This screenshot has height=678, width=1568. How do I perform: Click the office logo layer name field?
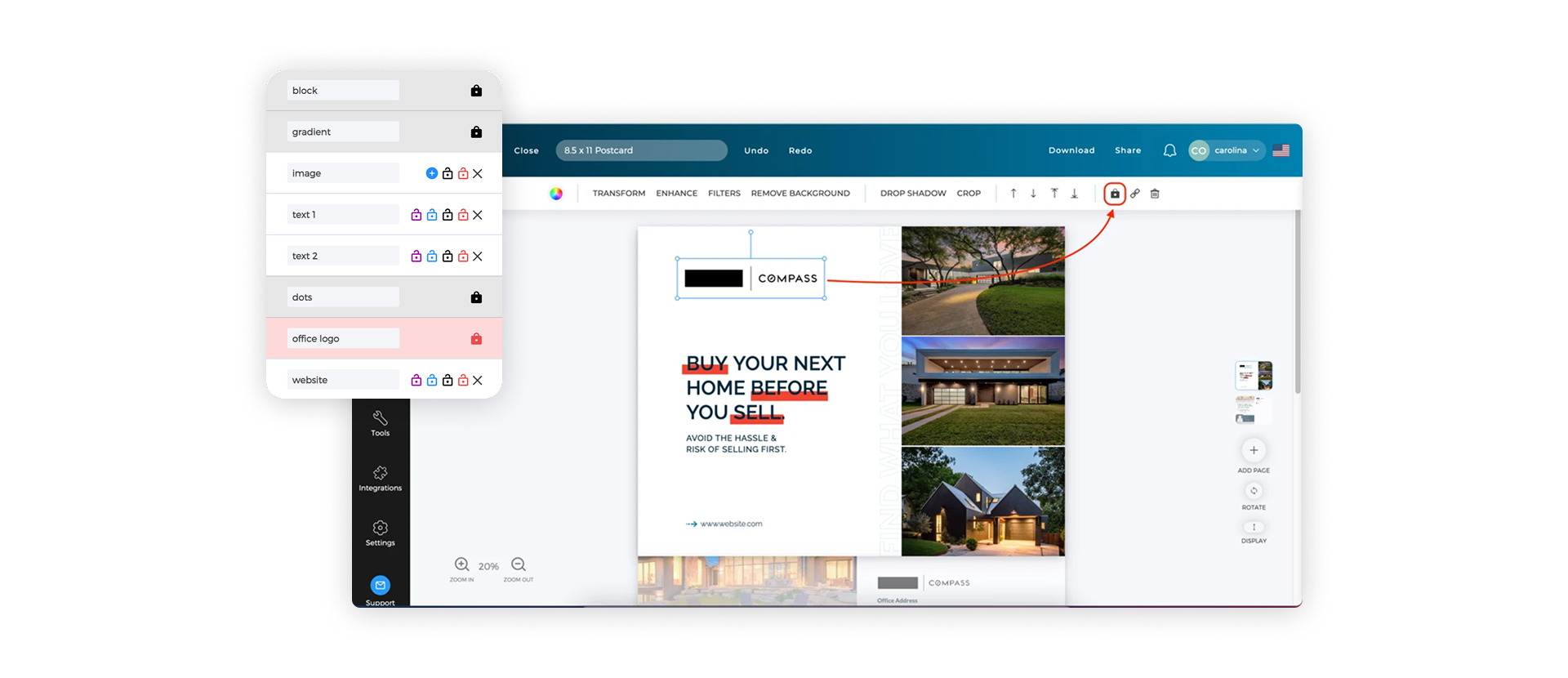point(343,339)
